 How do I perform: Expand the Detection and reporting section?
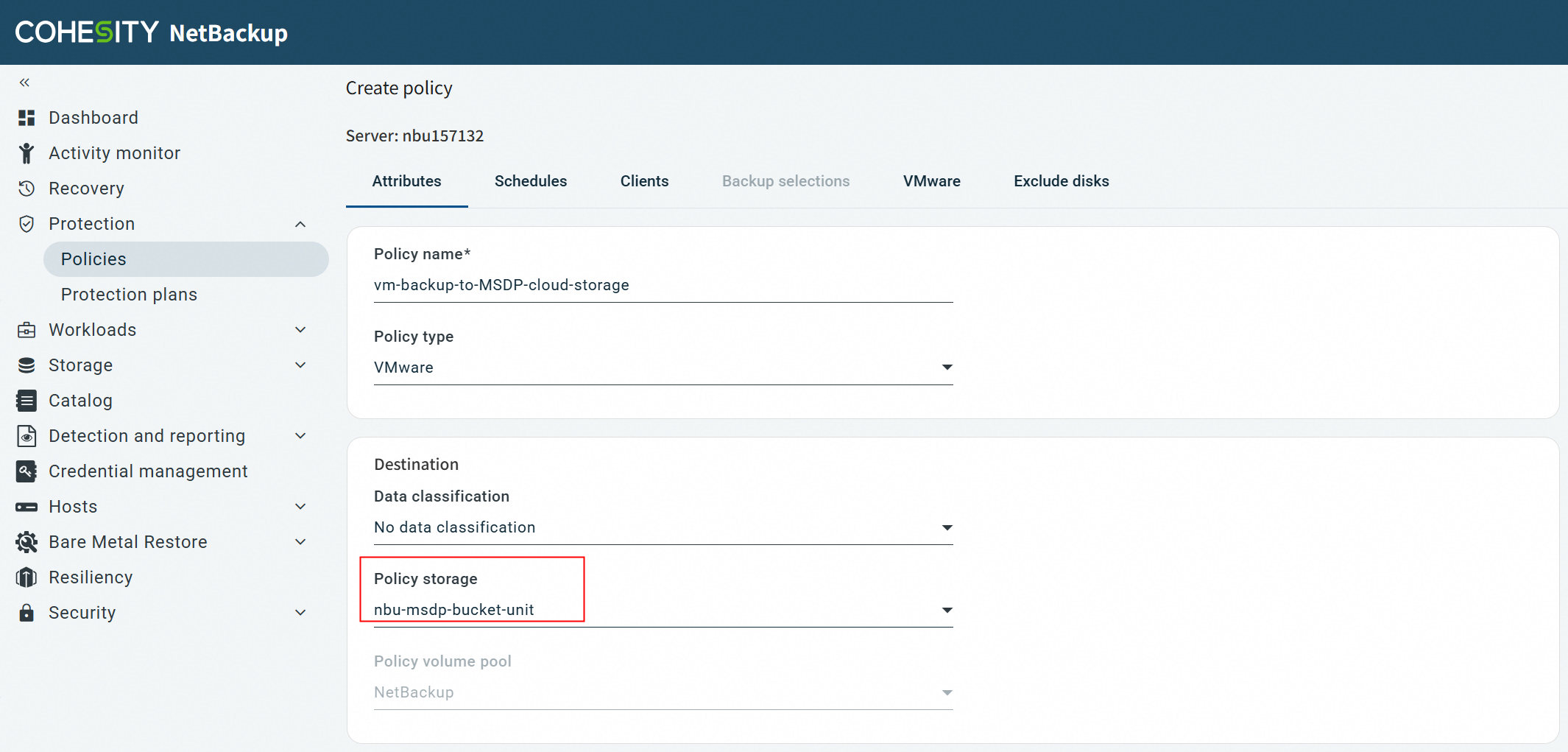click(300, 436)
